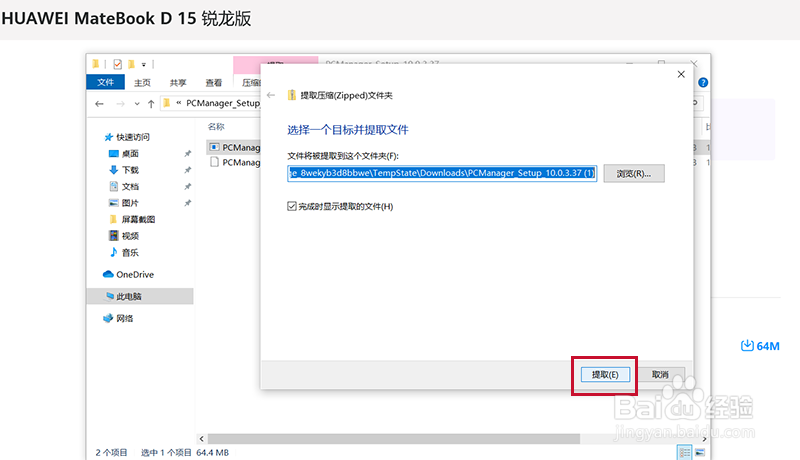Image resolution: width=800 pixels, height=460 pixels.
Task: Click the pin icon next to 下载
Action: [x=188, y=170]
